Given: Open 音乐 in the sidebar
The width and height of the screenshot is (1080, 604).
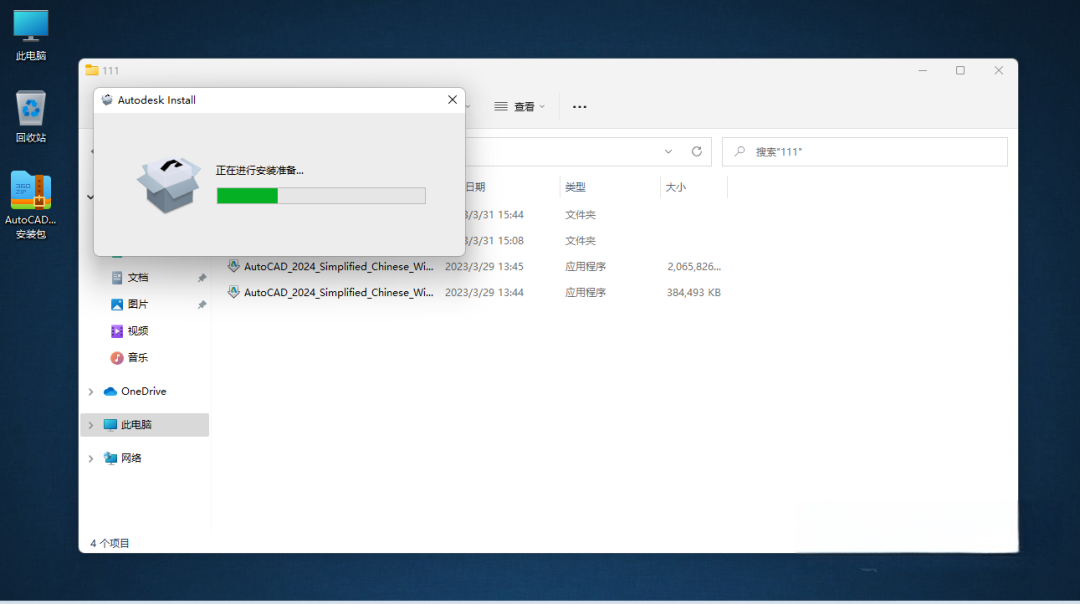Looking at the screenshot, I should (138, 358).
